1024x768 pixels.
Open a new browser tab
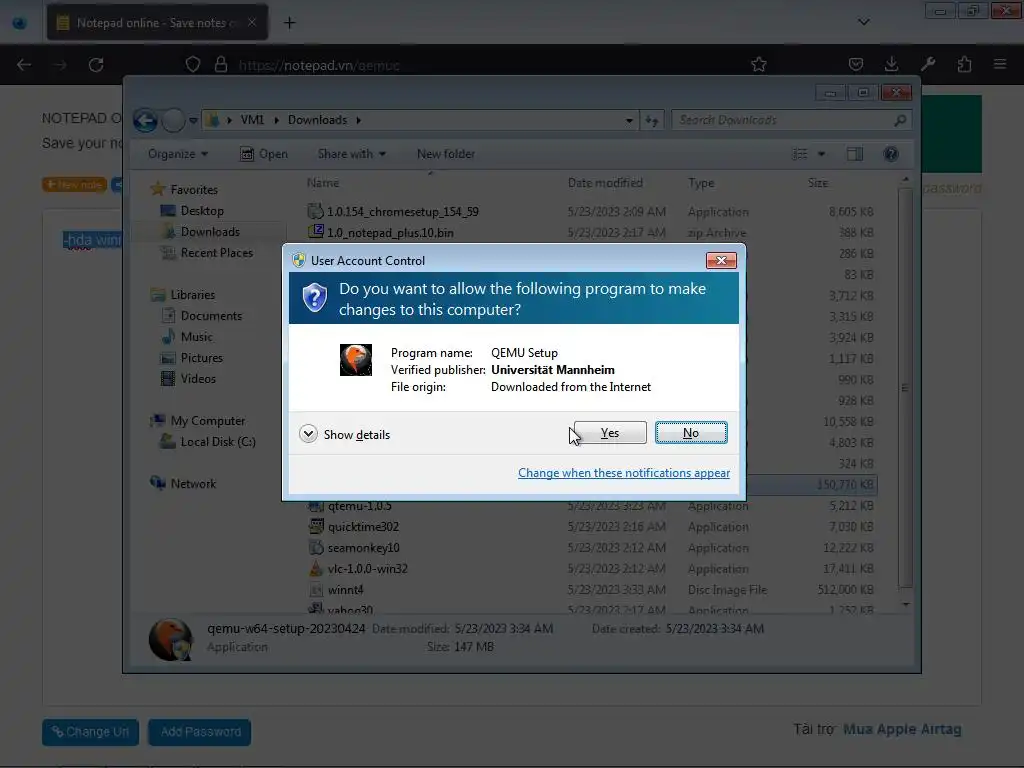pyautogui.click(x=289, y=23)
